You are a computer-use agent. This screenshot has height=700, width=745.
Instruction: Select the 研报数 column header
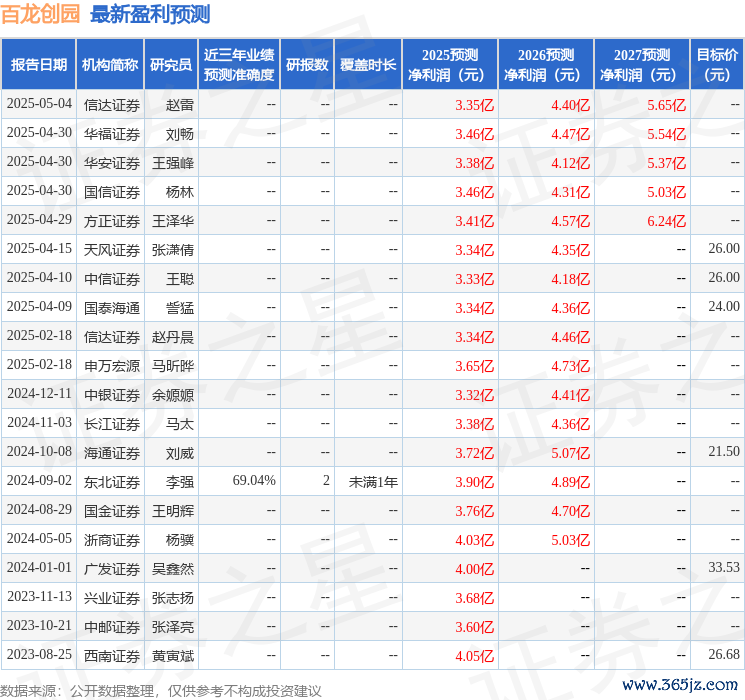coord(307,65)
